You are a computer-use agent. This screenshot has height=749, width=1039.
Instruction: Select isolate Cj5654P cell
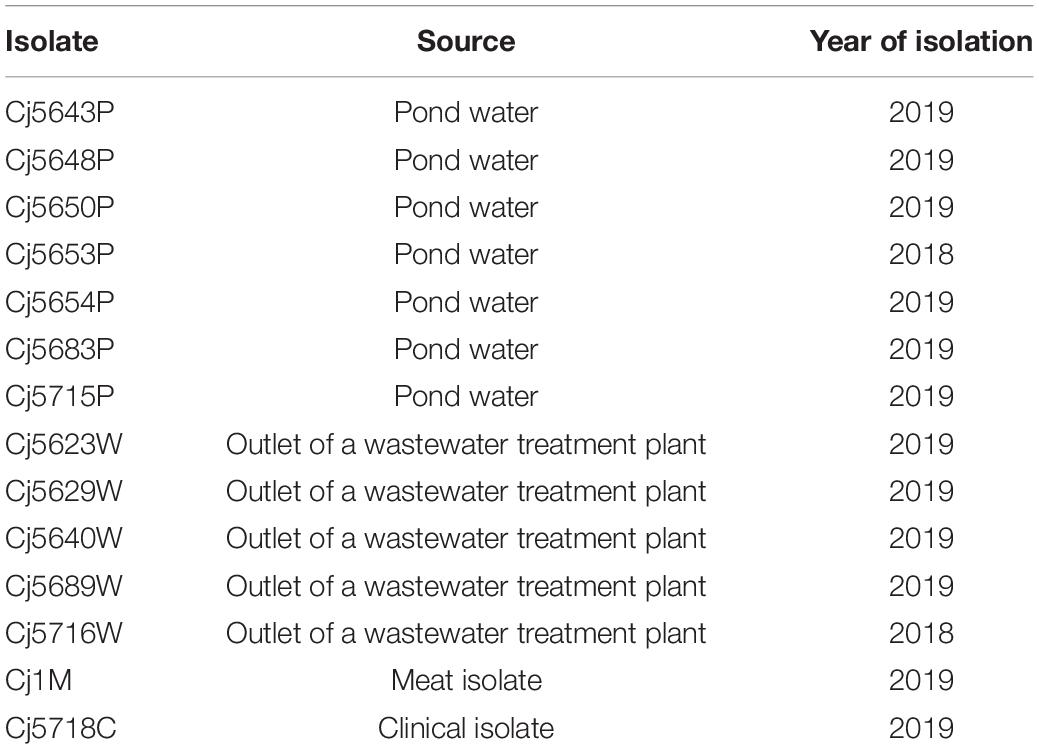[60, 302]
